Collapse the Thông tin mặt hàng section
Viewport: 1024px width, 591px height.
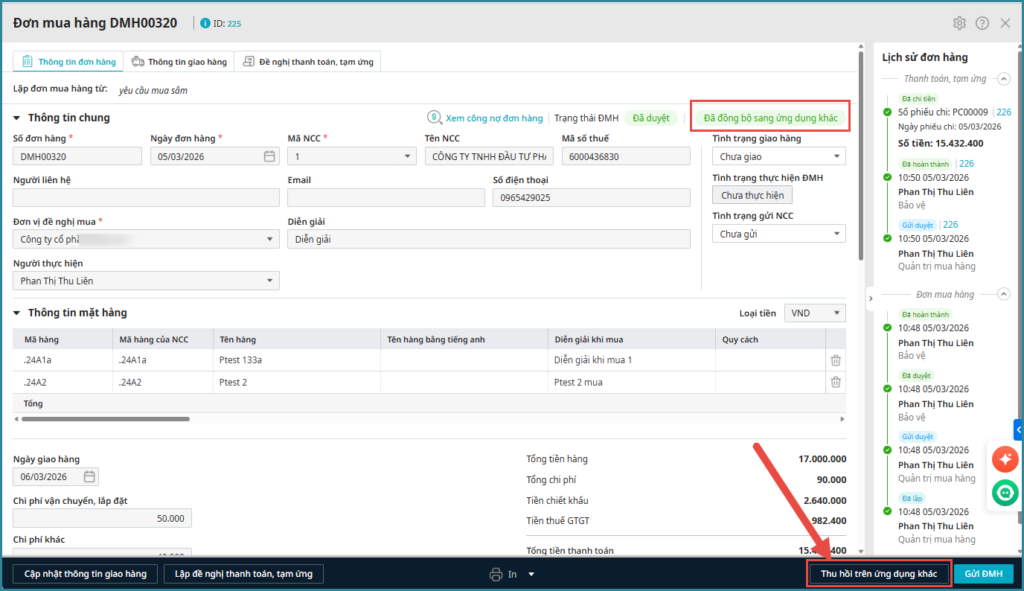[x=17, y=313]
